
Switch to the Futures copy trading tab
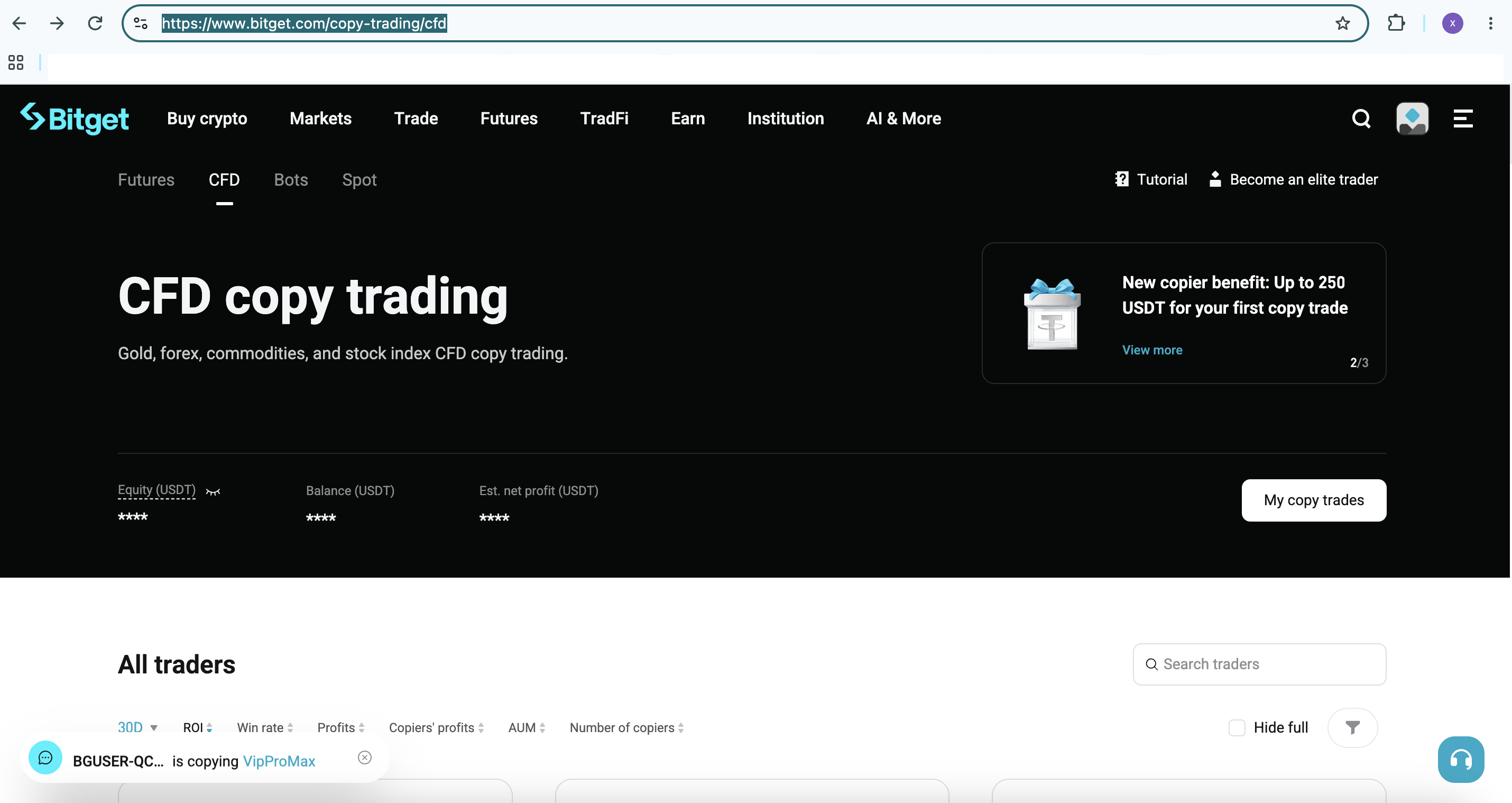click(x=146, y=180)
